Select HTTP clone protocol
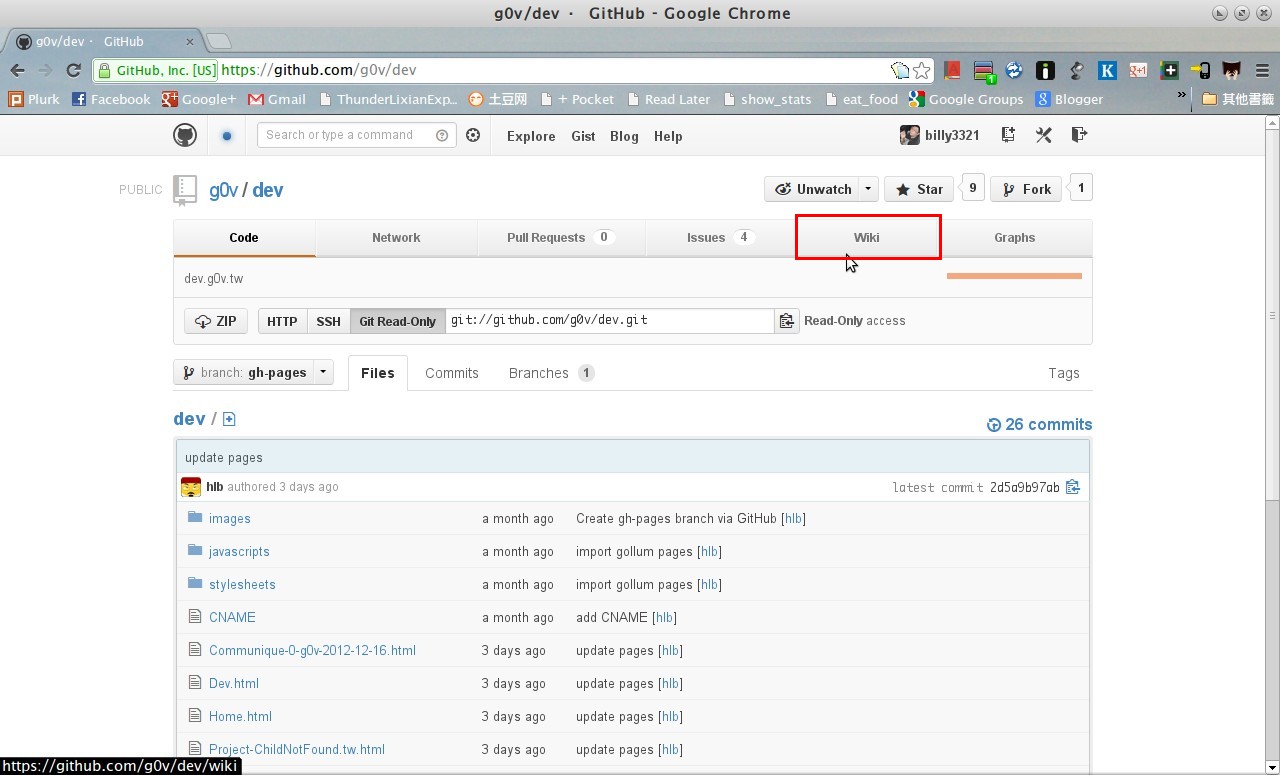The height and width of the screenshot is (775, 1280). [282, 321]
